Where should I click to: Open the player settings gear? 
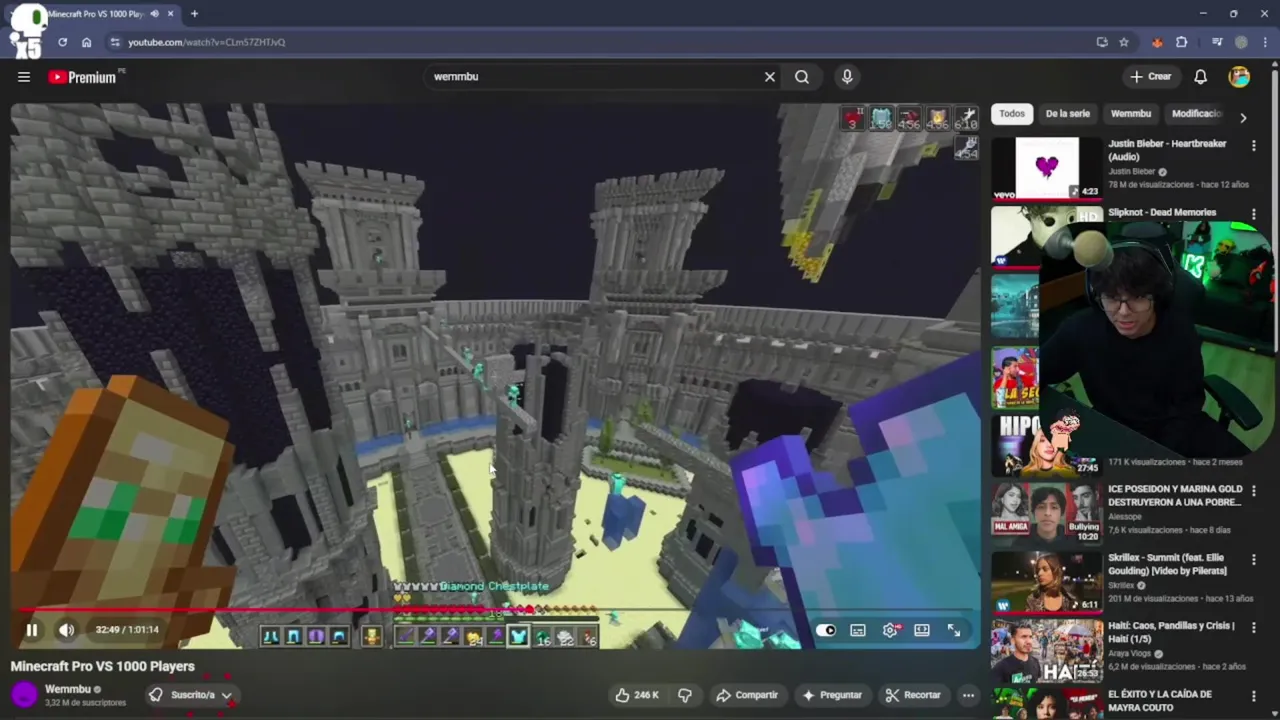pyautogui.click(x=890, y=630)
